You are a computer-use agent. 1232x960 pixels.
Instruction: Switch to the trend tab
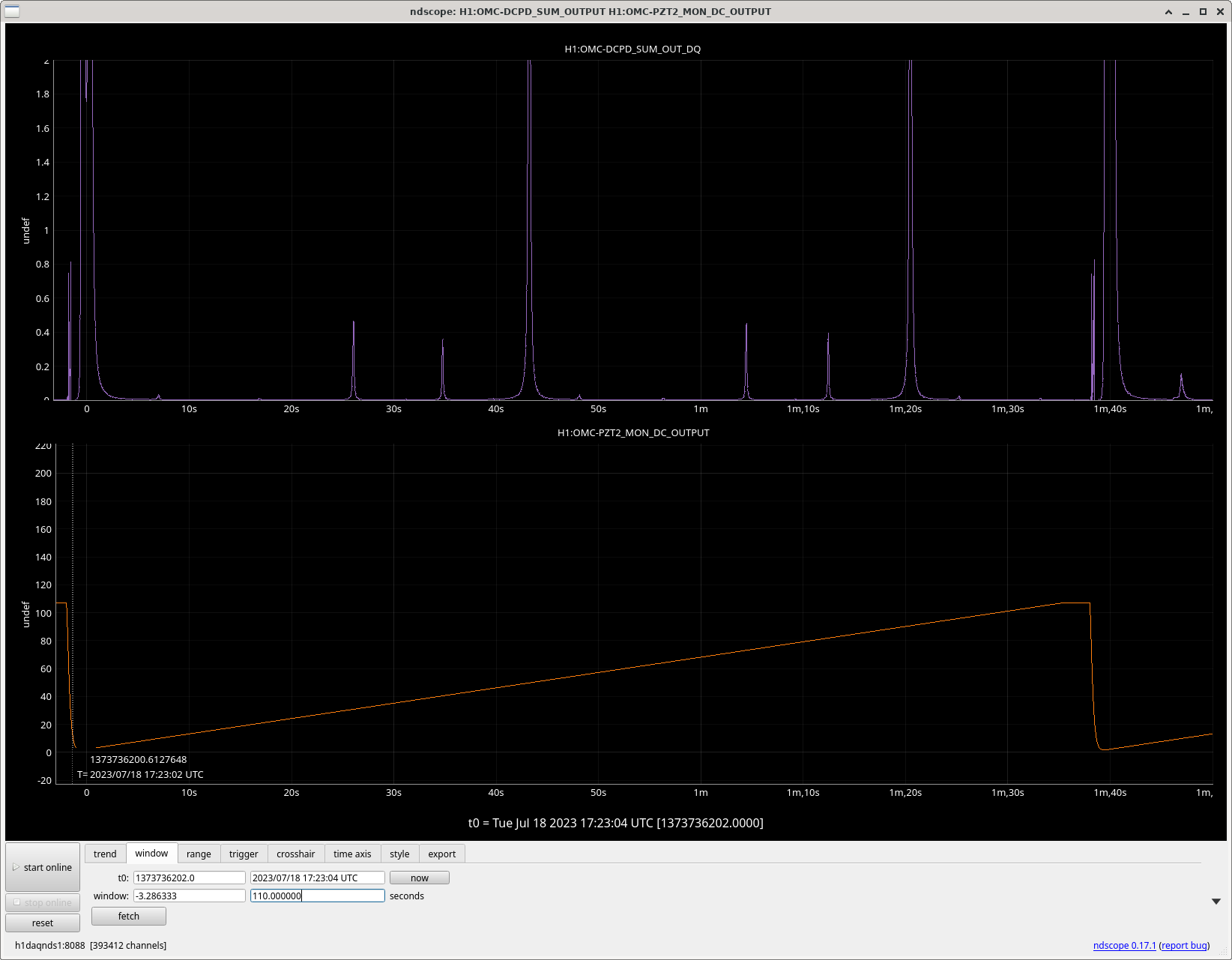pyautogui.click(x=105, y=854)
